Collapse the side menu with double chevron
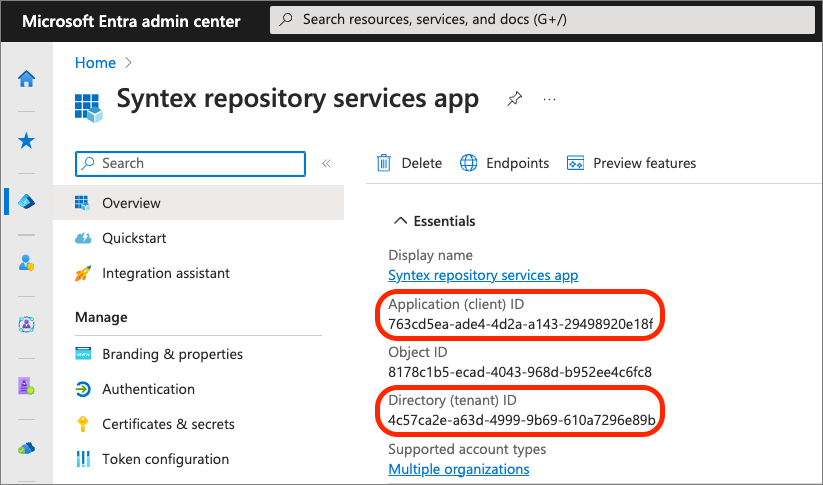This screenshot has width=823, height=485. (x=326, y=163)
